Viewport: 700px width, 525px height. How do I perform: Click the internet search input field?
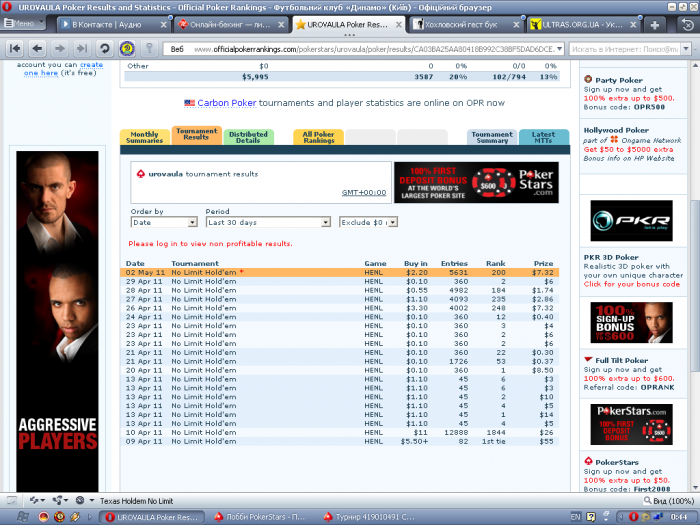point(625,49)
